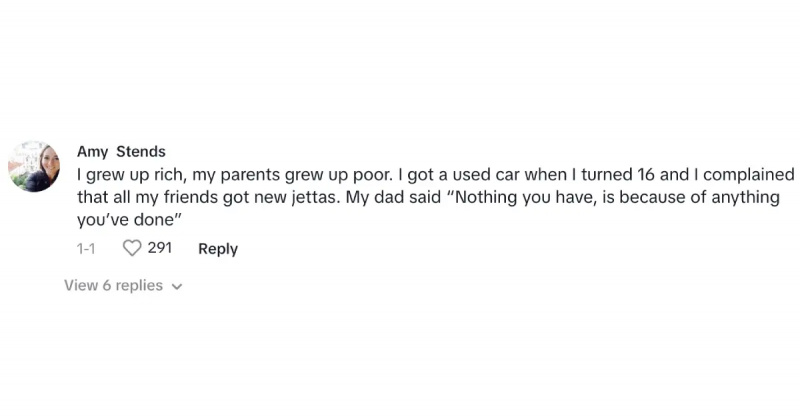This screenshot has width=800, height=418.
Task: Select the 291 likes count
Action: click(160, 248)
